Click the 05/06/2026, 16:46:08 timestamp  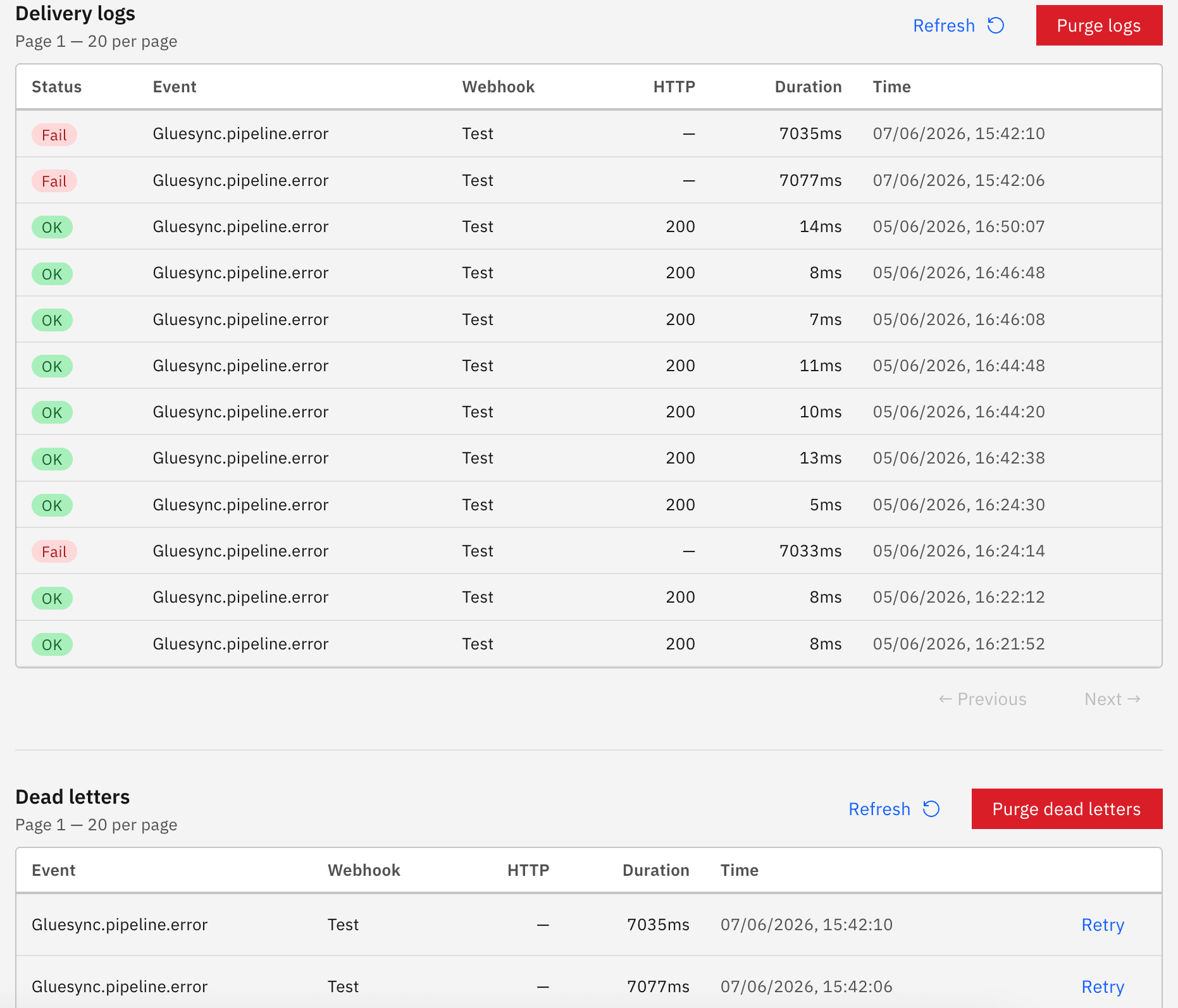pos(959,319)
